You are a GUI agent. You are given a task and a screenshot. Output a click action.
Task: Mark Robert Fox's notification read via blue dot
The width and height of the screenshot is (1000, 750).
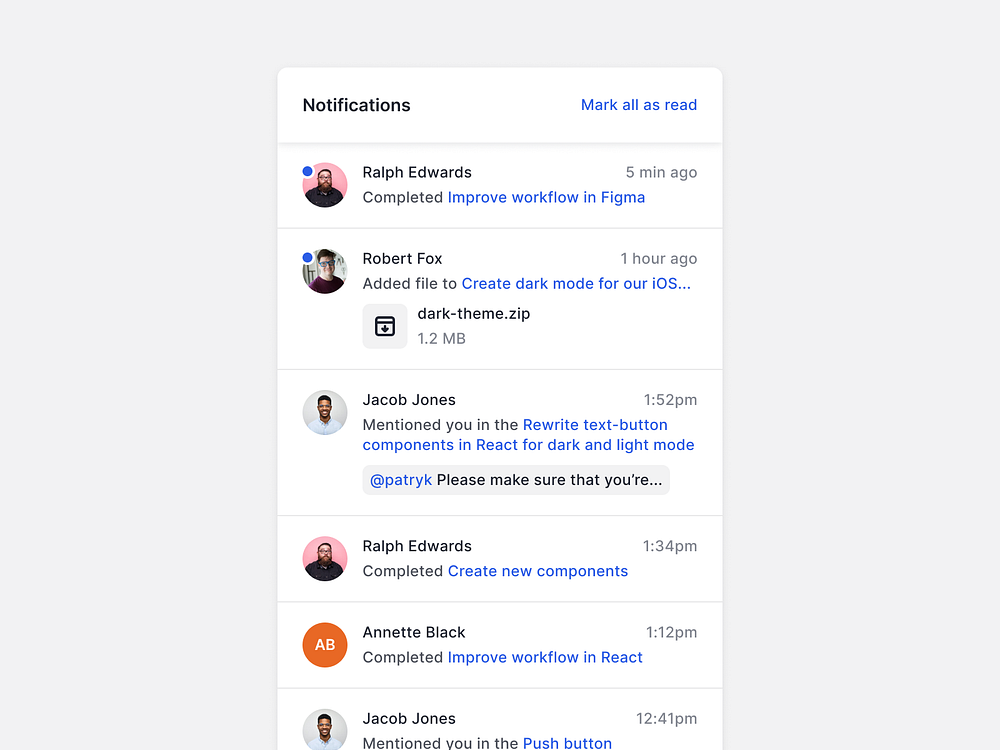pos(306,256)
